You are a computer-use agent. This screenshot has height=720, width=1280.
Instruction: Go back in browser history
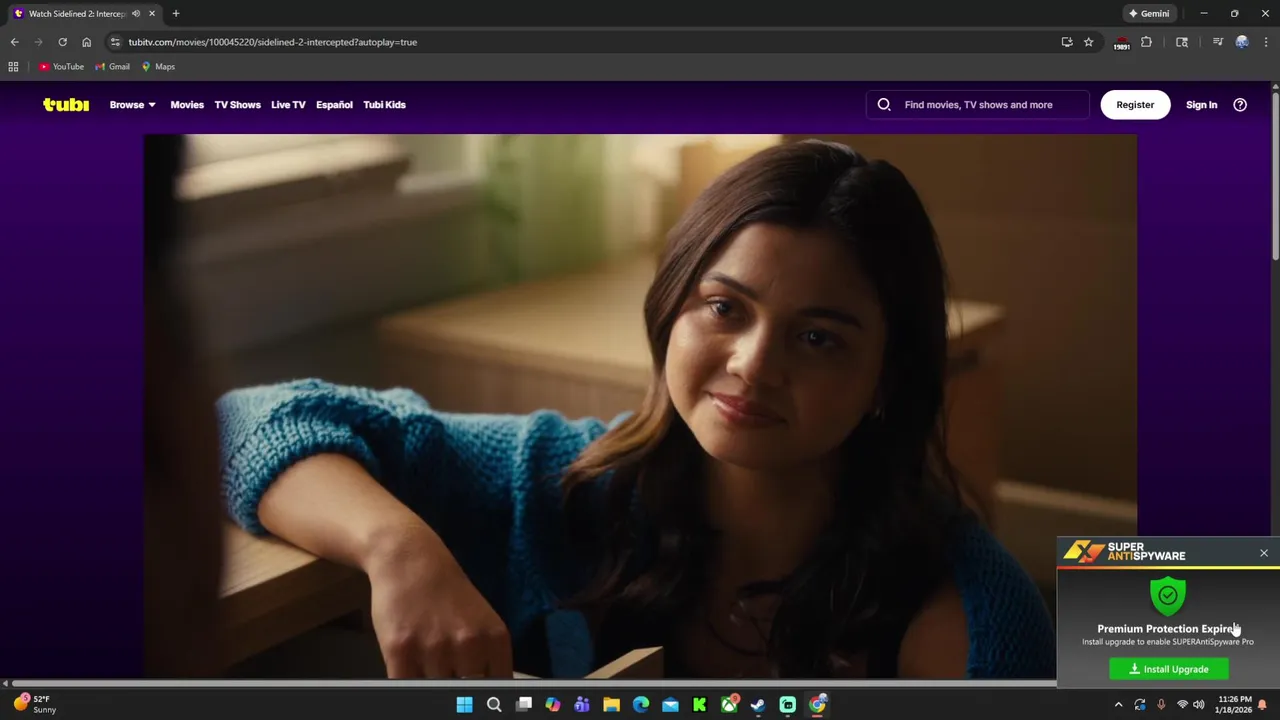click(x=14, y=42)
